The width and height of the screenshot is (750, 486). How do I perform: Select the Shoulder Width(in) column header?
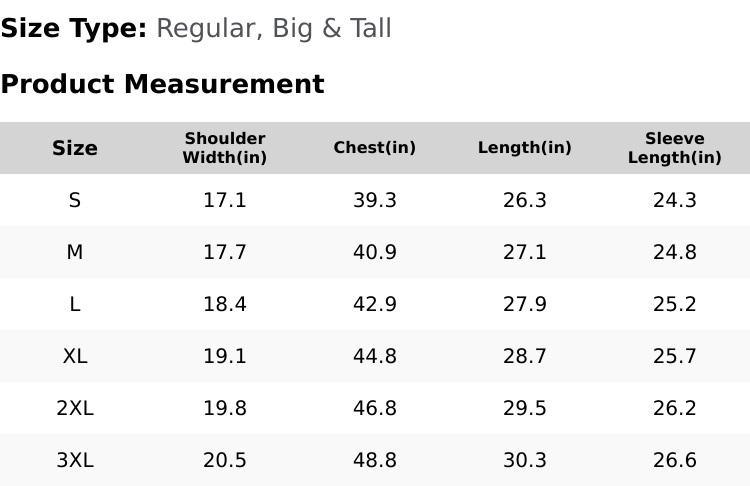pos(225,148)
